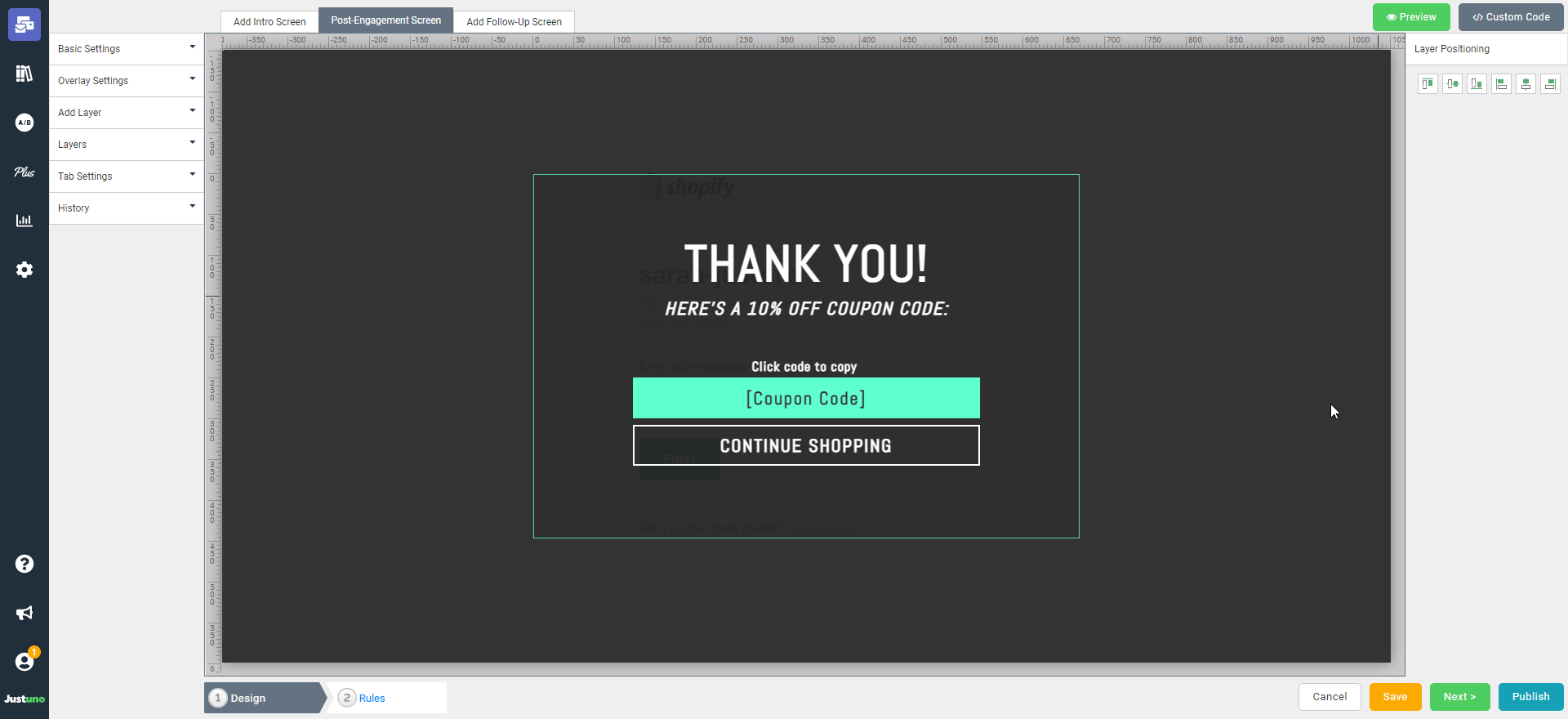Image resolution: width=1568 pixels, height=719 pixels.
Task: Align layers to bottom edge
Action: 1477,84
